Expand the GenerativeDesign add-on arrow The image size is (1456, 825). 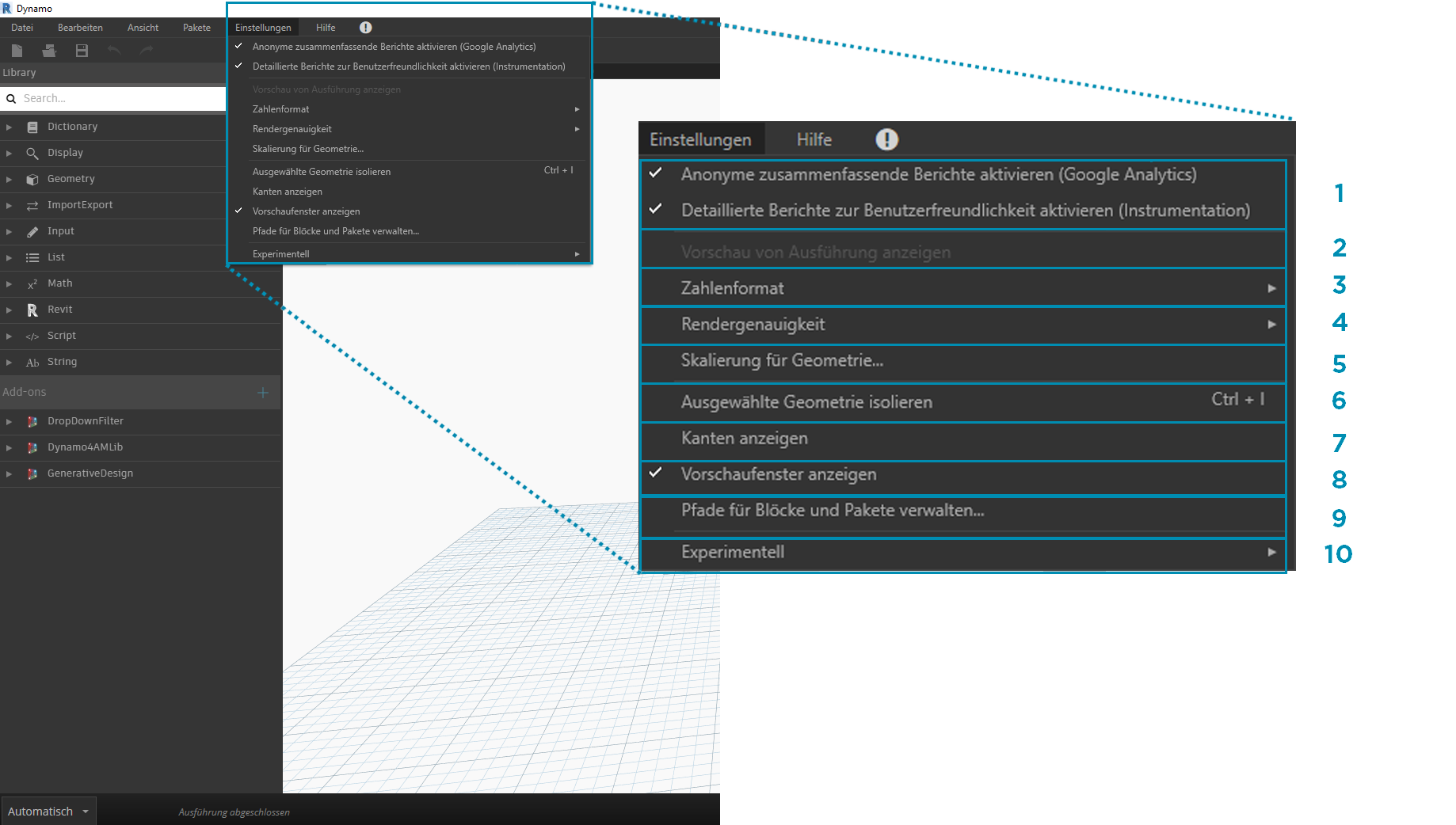pyautogui.click(x=9, y=473)
